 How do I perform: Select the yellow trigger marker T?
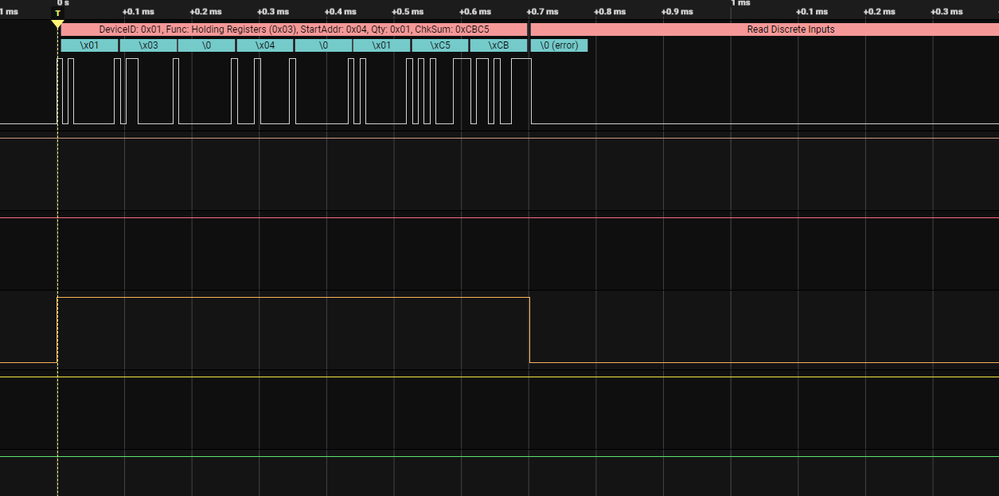coord(58,13)
